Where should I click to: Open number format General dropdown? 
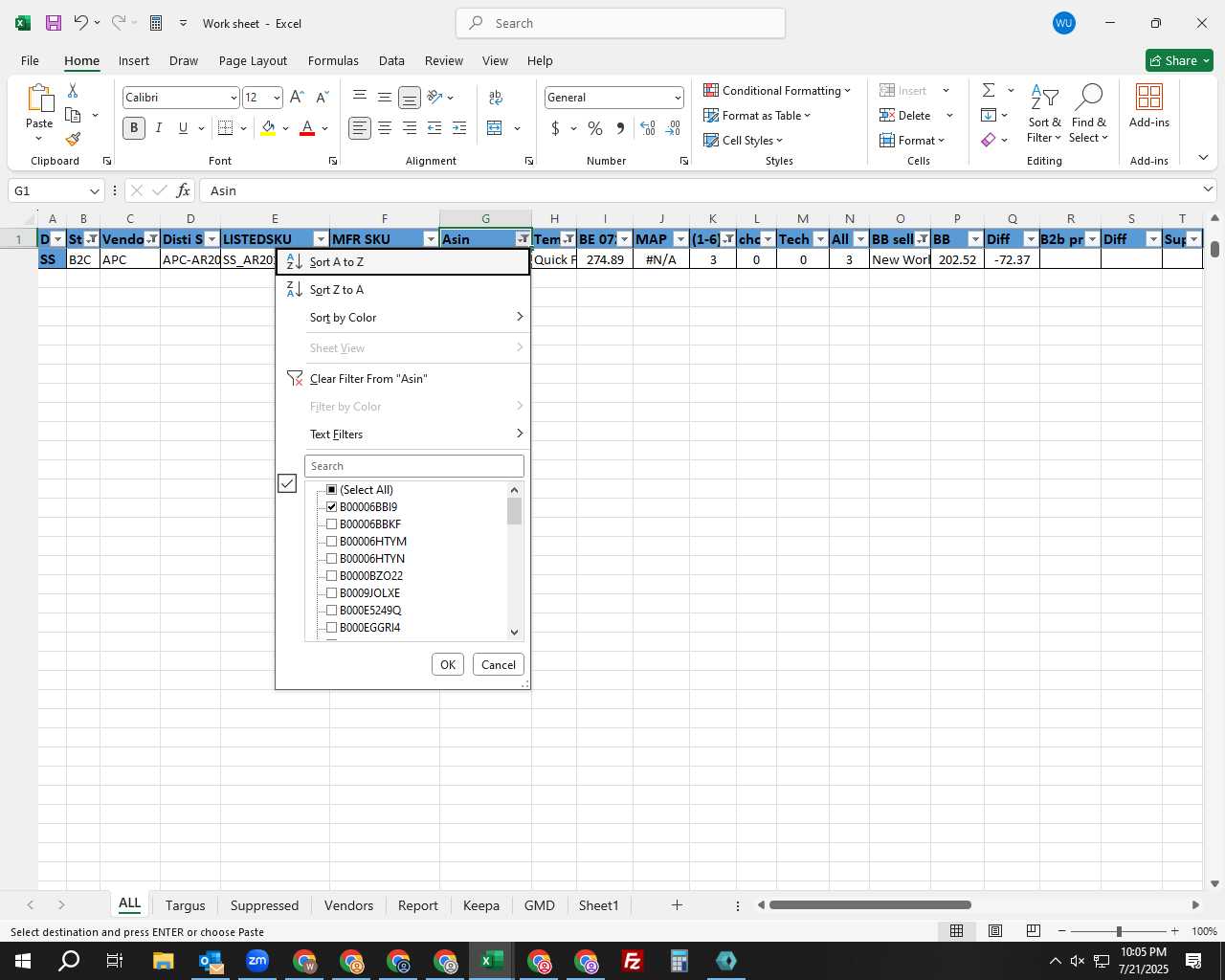tap(678, 98)
